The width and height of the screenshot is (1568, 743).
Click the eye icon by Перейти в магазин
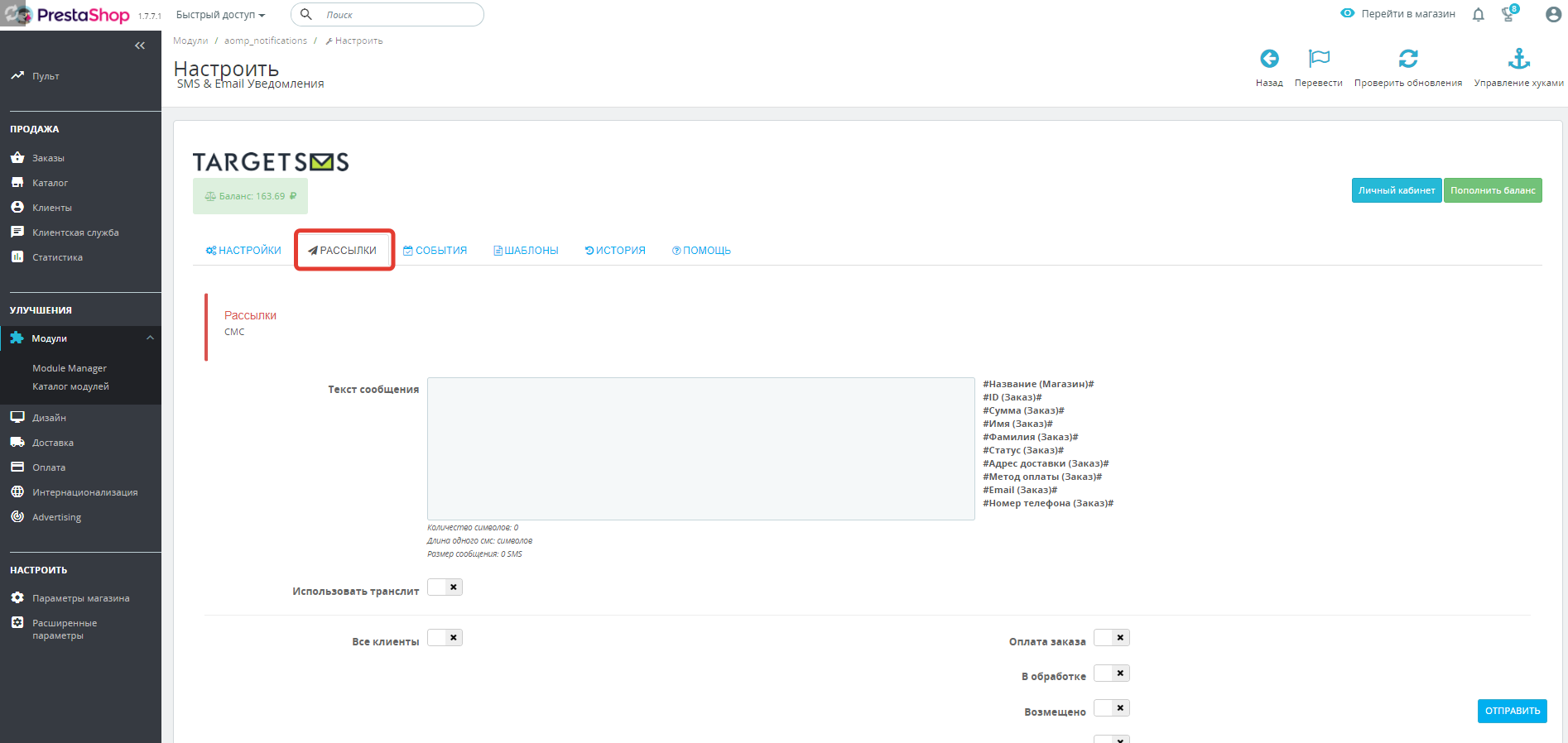[1348, 13]
